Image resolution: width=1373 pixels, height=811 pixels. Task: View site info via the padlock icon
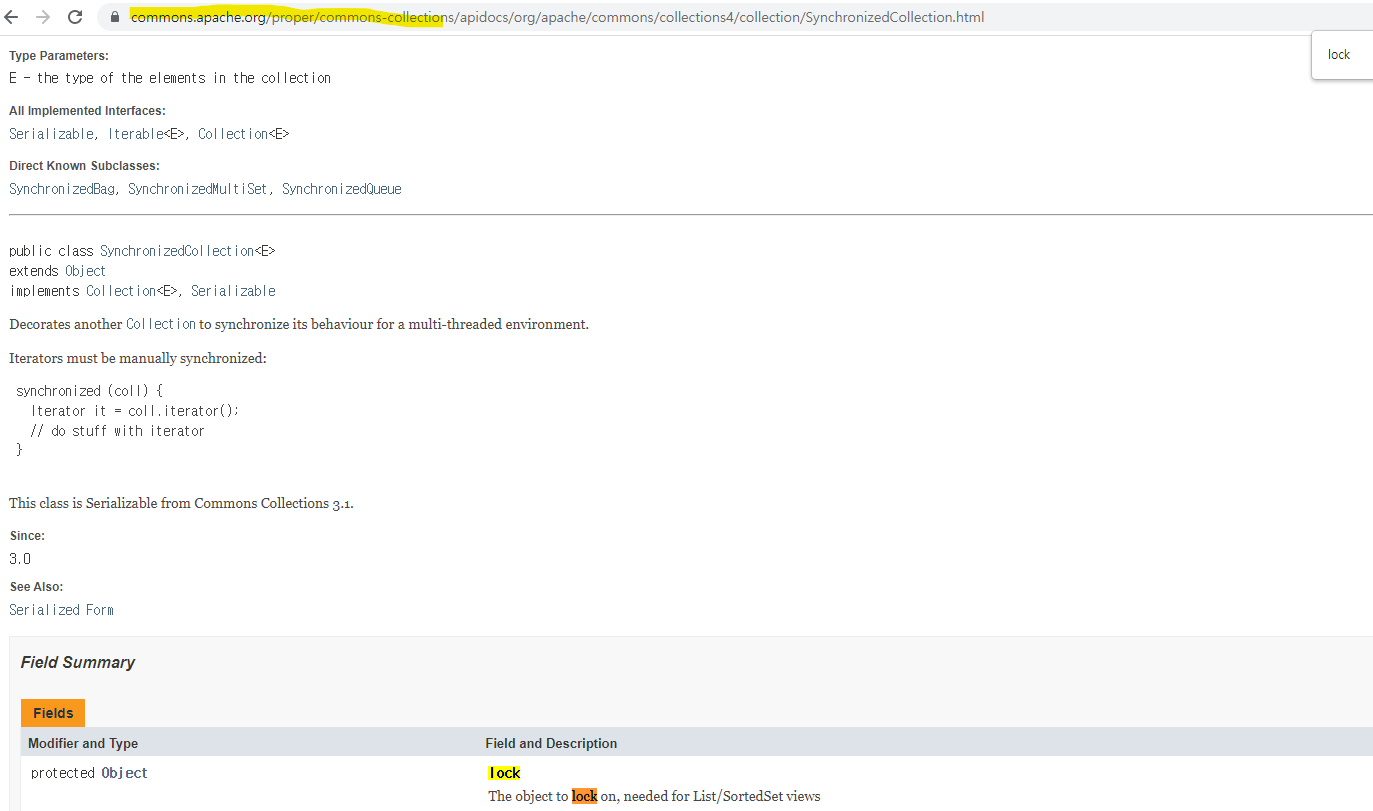(x=114, y=17)
